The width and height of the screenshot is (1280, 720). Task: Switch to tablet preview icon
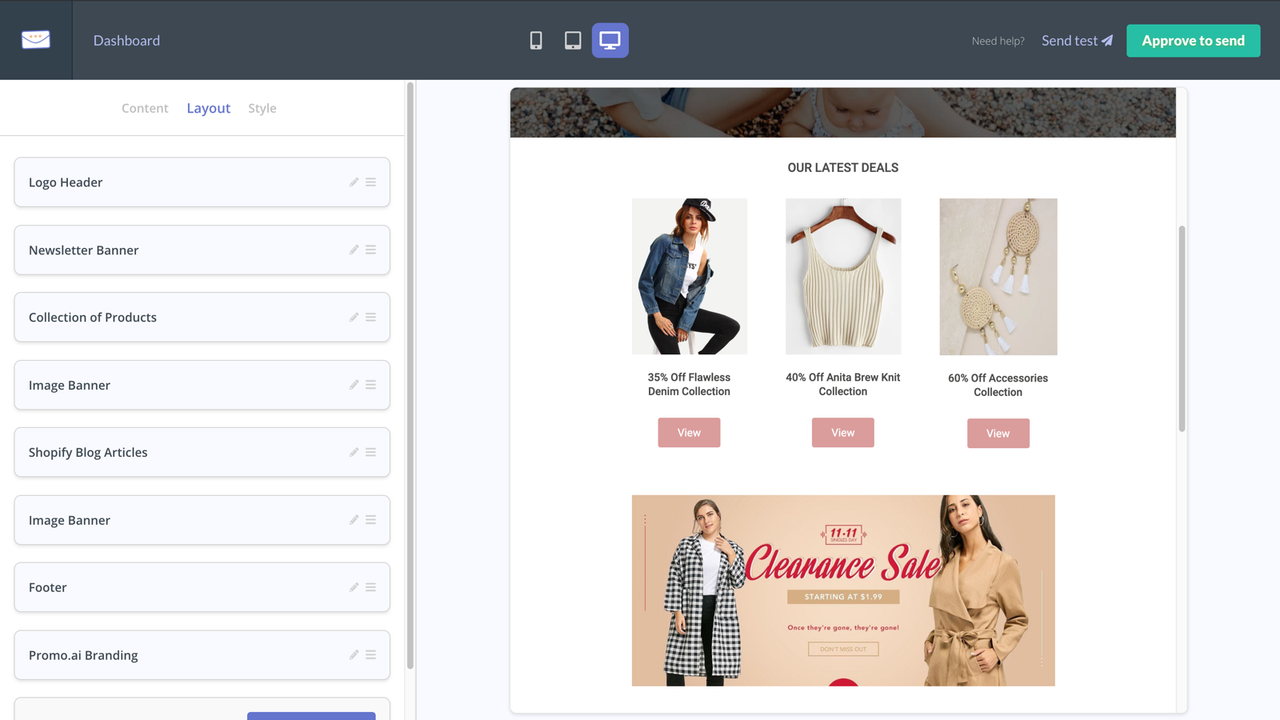coord(572,40)
